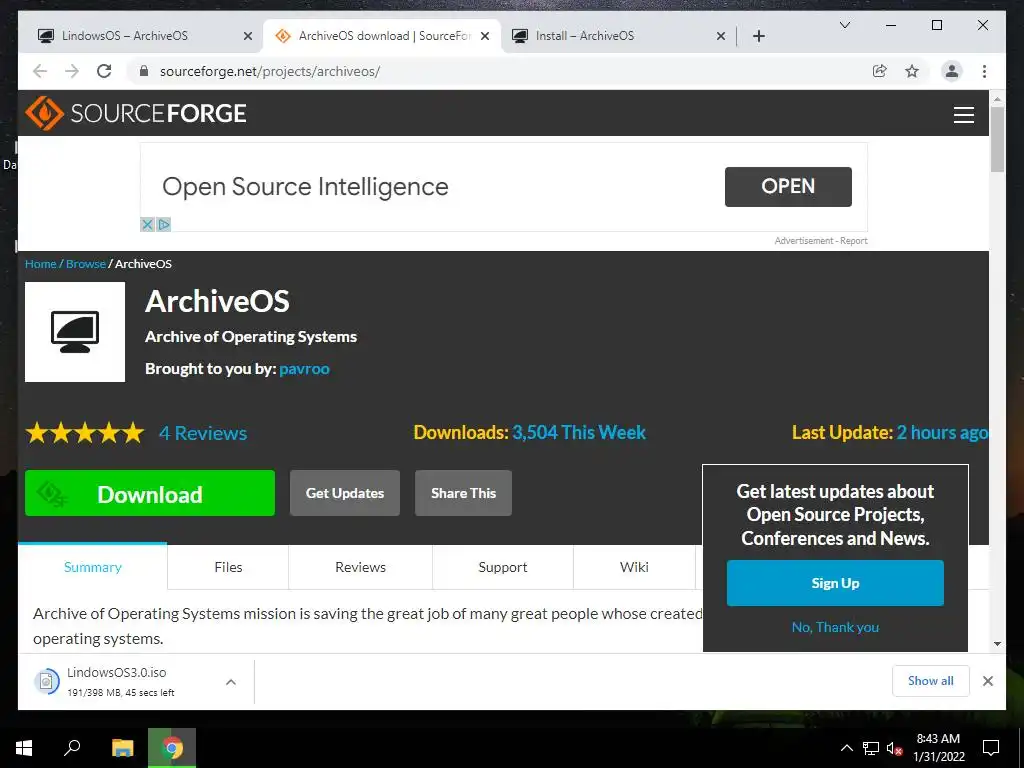This screenshot has width=1024, height=768.
Task: Click the green Download button
Action: pos(150,493)
